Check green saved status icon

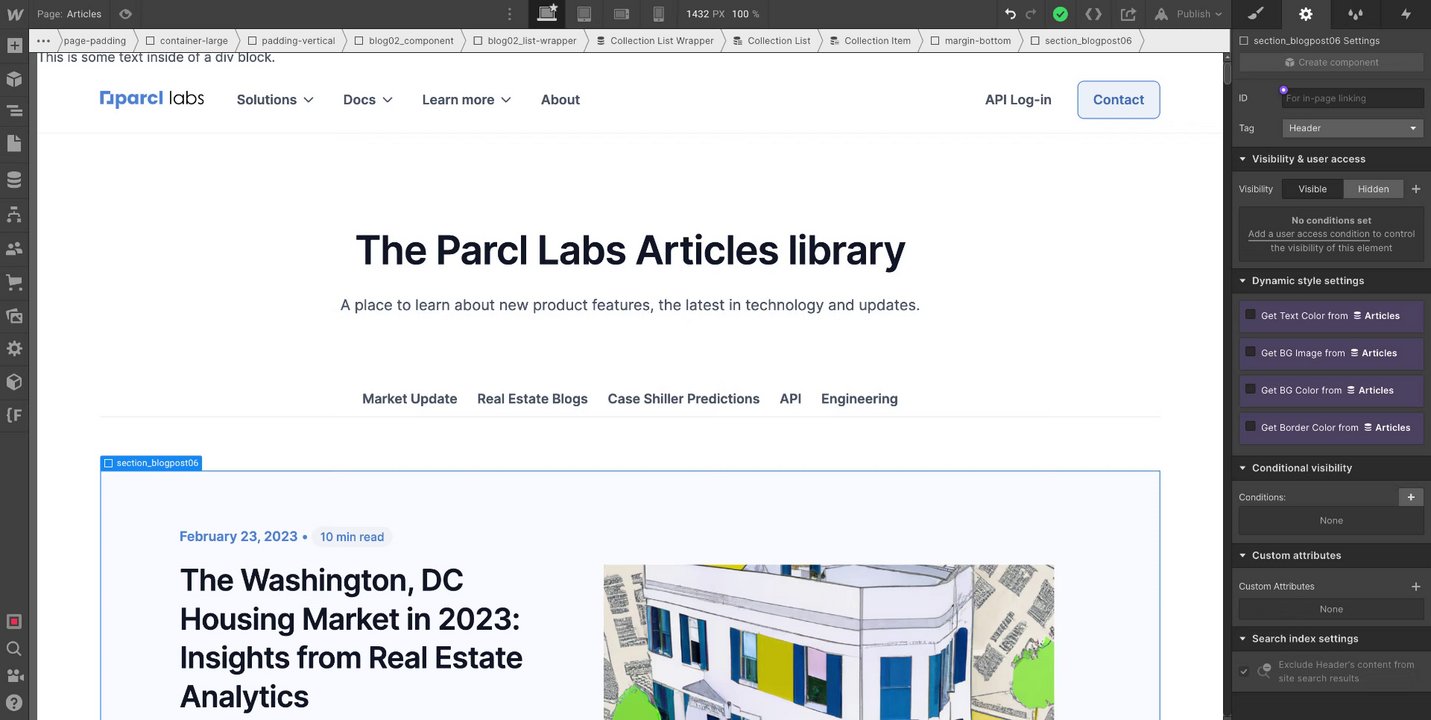point(1060,14)
